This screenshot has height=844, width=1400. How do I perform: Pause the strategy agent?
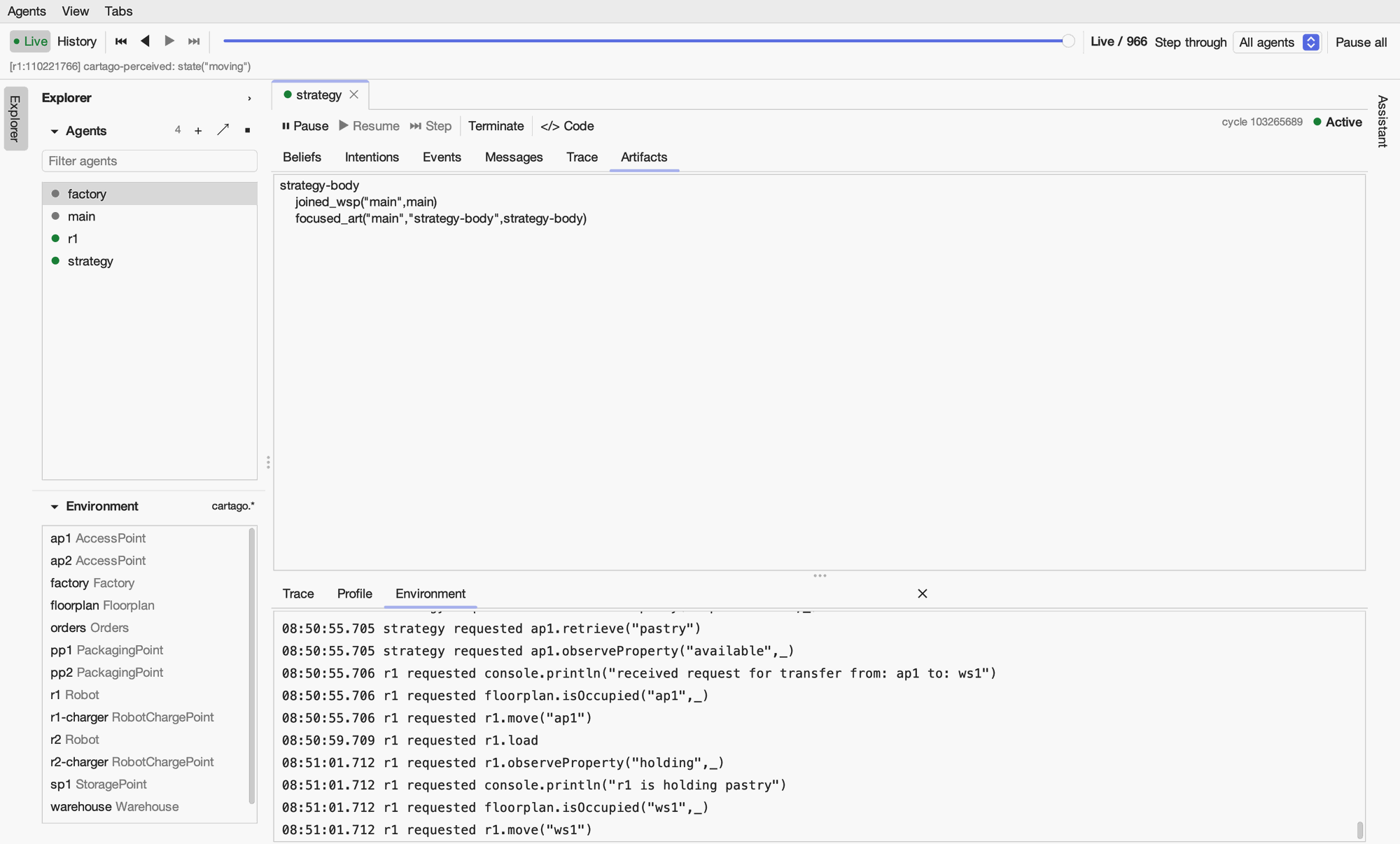pos(305,126)
